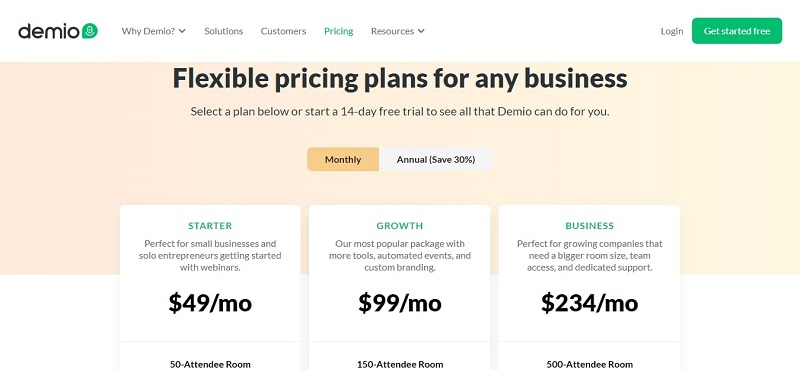Expand the Resources chevron

click(421, 31)
